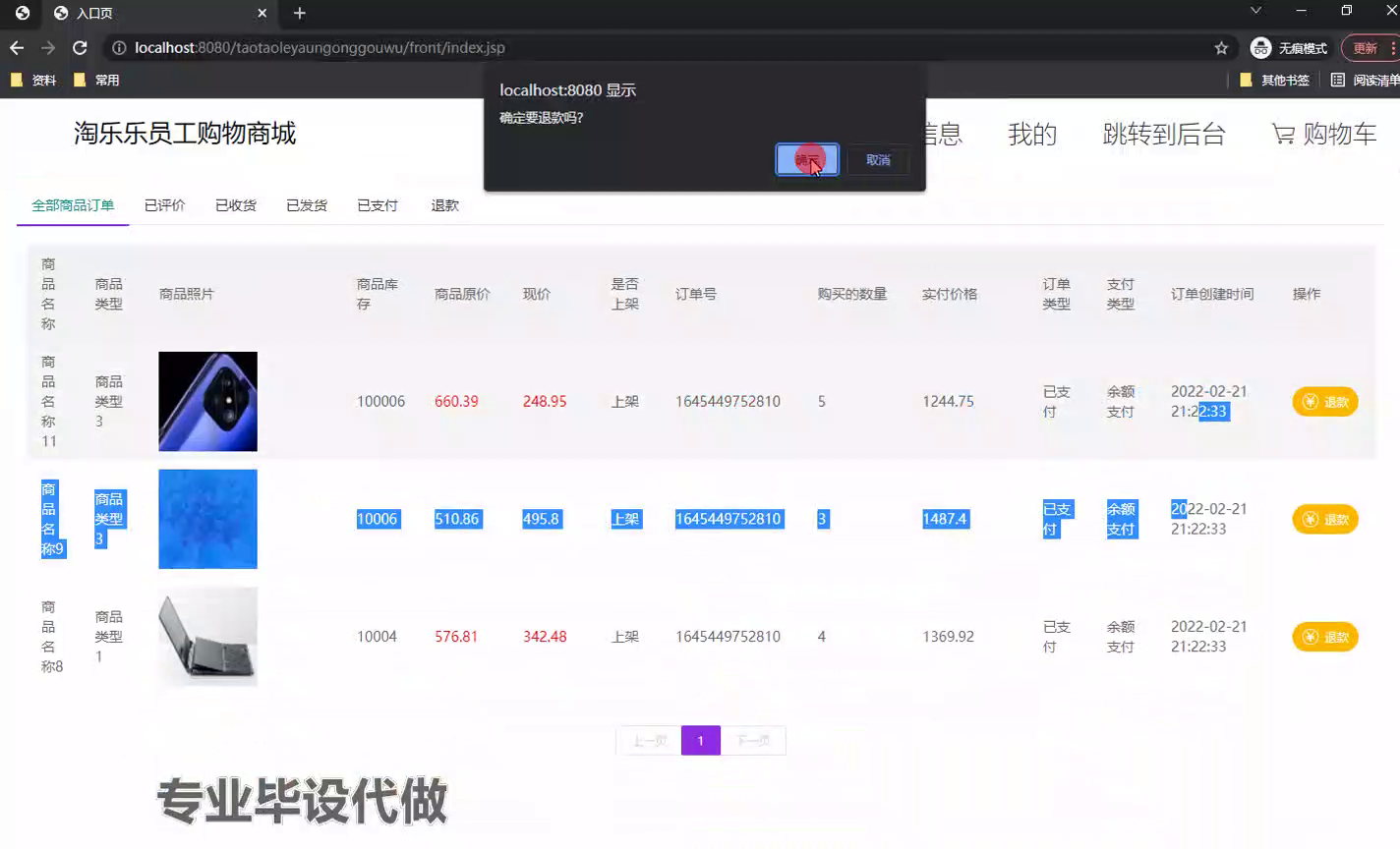Click the address bar URL
The height and width of the screenshot is (849, 1400).
pyautogui.click(x=320, y=47)
